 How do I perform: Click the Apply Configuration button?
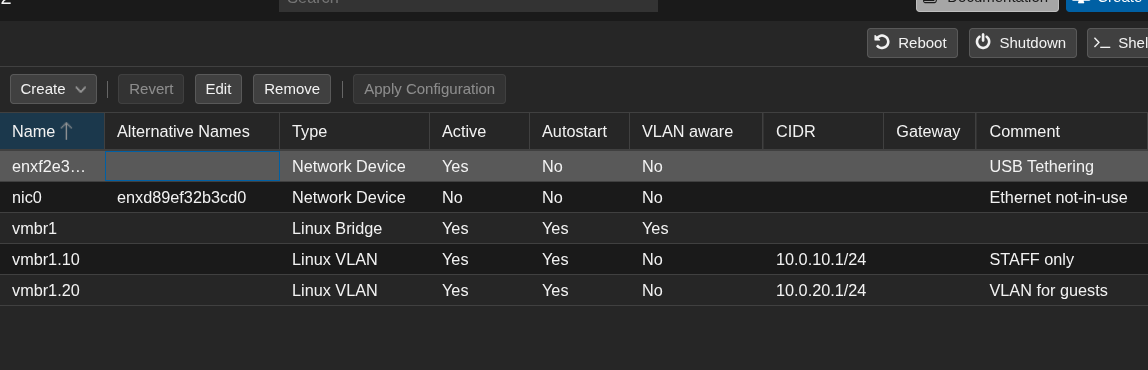click(429, 89)
